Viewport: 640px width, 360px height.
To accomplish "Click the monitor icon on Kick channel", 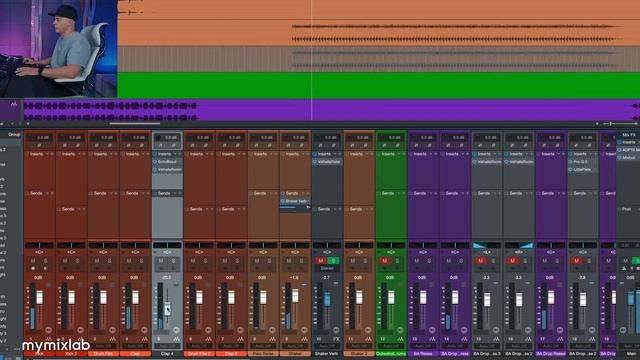I will (45, 268).
